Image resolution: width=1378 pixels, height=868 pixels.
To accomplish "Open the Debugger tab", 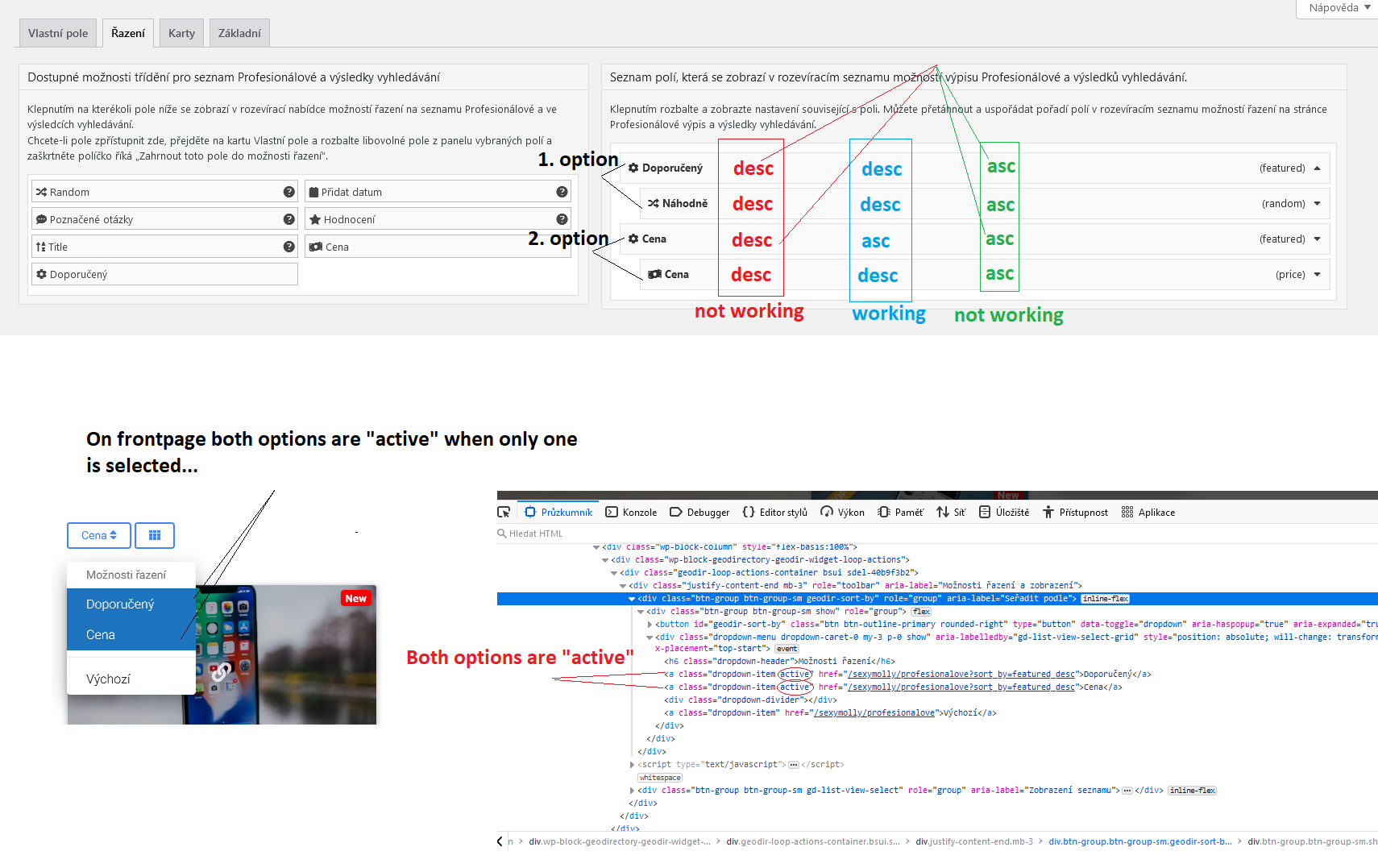I will tap(699, 512).
